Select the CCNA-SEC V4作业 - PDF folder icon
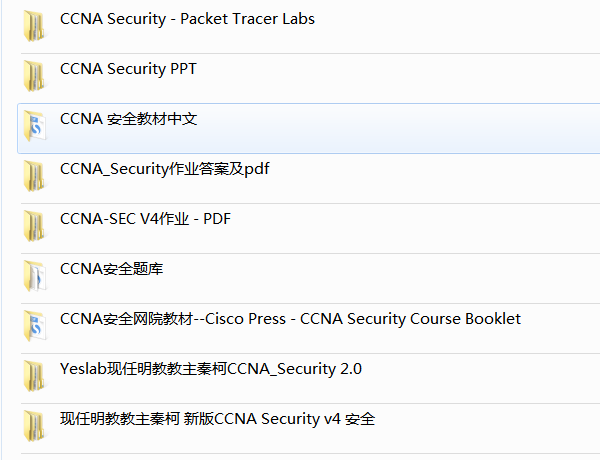The width and height of the screenshot is (600, 460). click(34, 226)
